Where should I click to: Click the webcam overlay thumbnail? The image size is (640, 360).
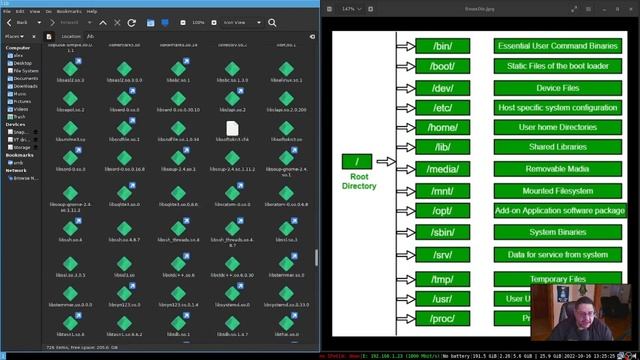click(580, 312)
